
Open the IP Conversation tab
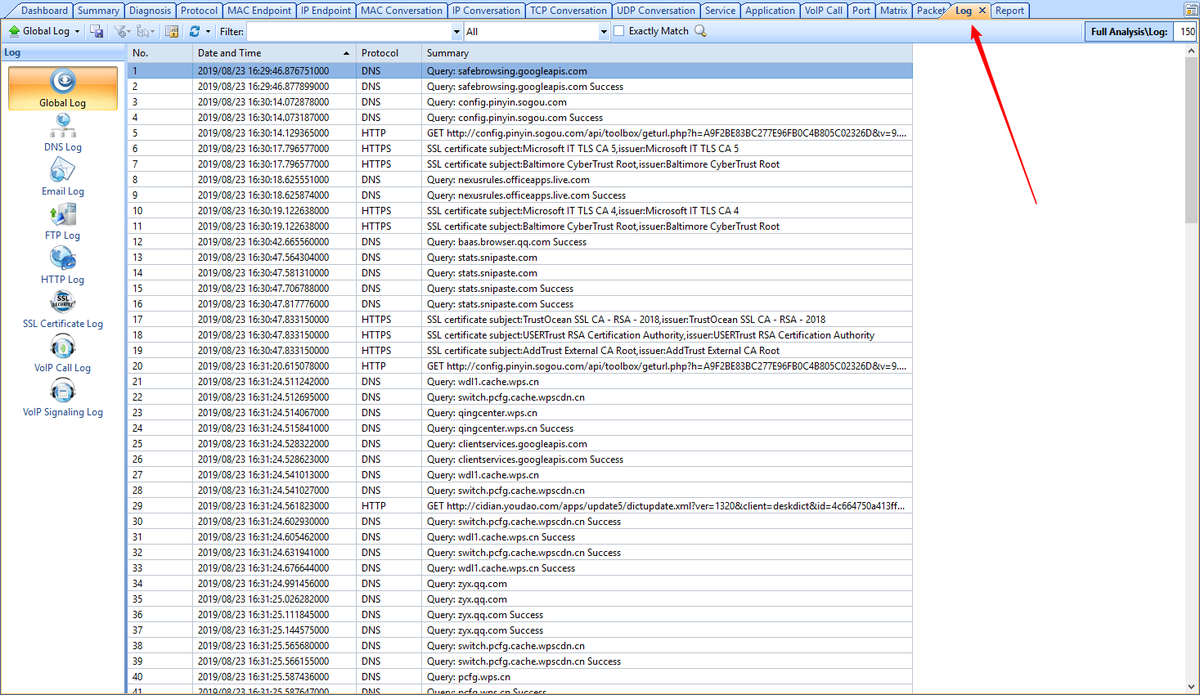click(x=487, y=10)
